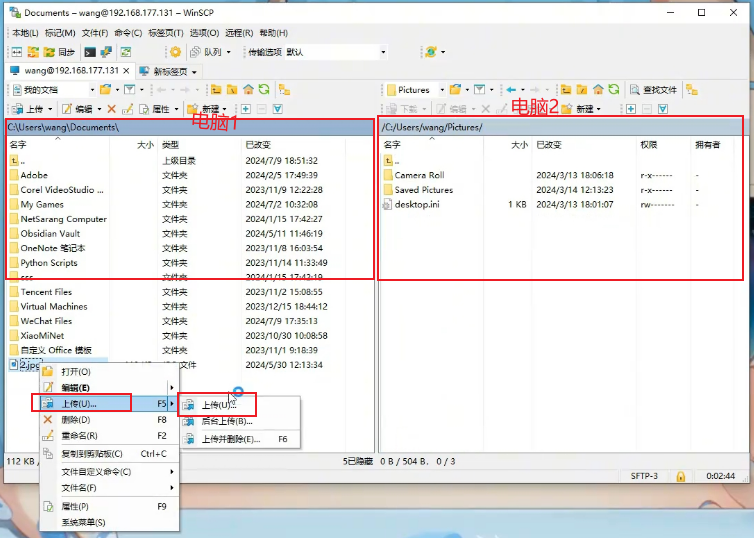Choose 属性(P) in the context menu
The image size is (754, 538).
click(109, 506)
